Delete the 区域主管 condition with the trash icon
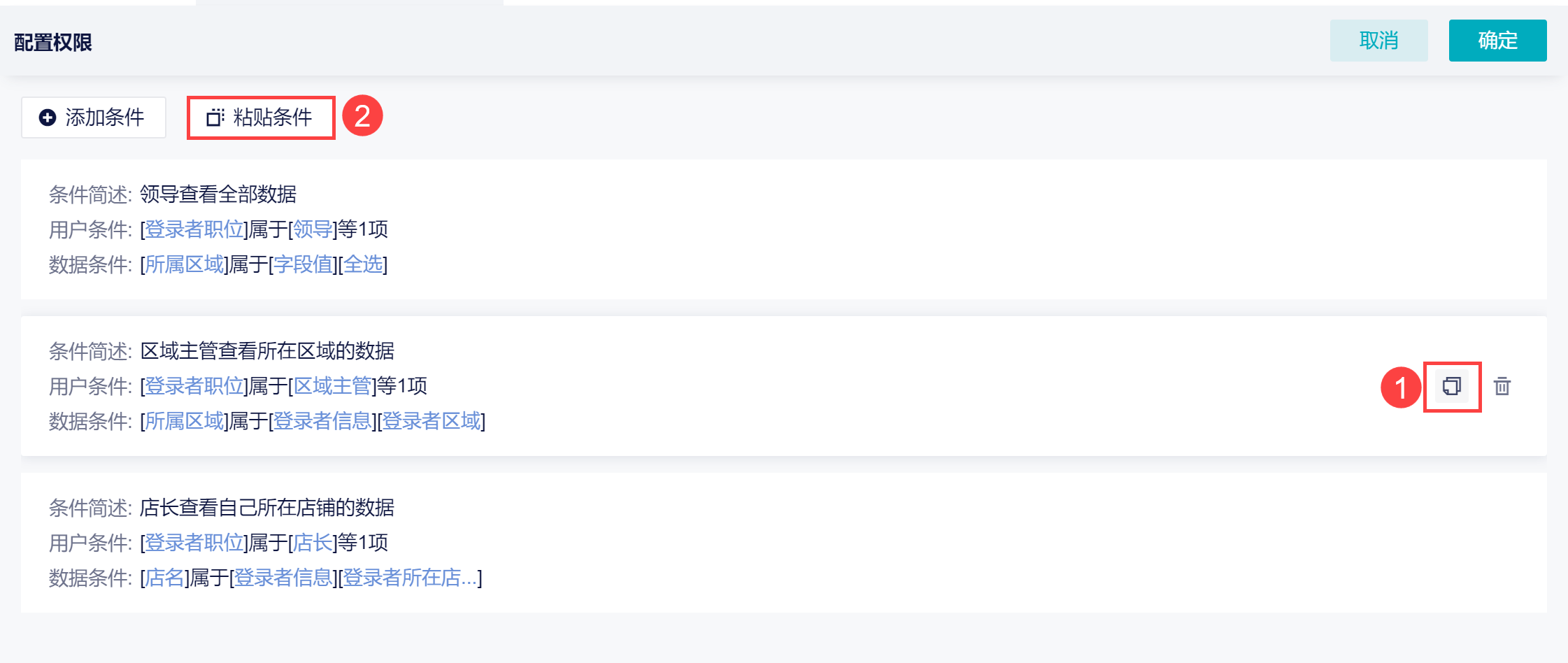 pos(1502,386)
